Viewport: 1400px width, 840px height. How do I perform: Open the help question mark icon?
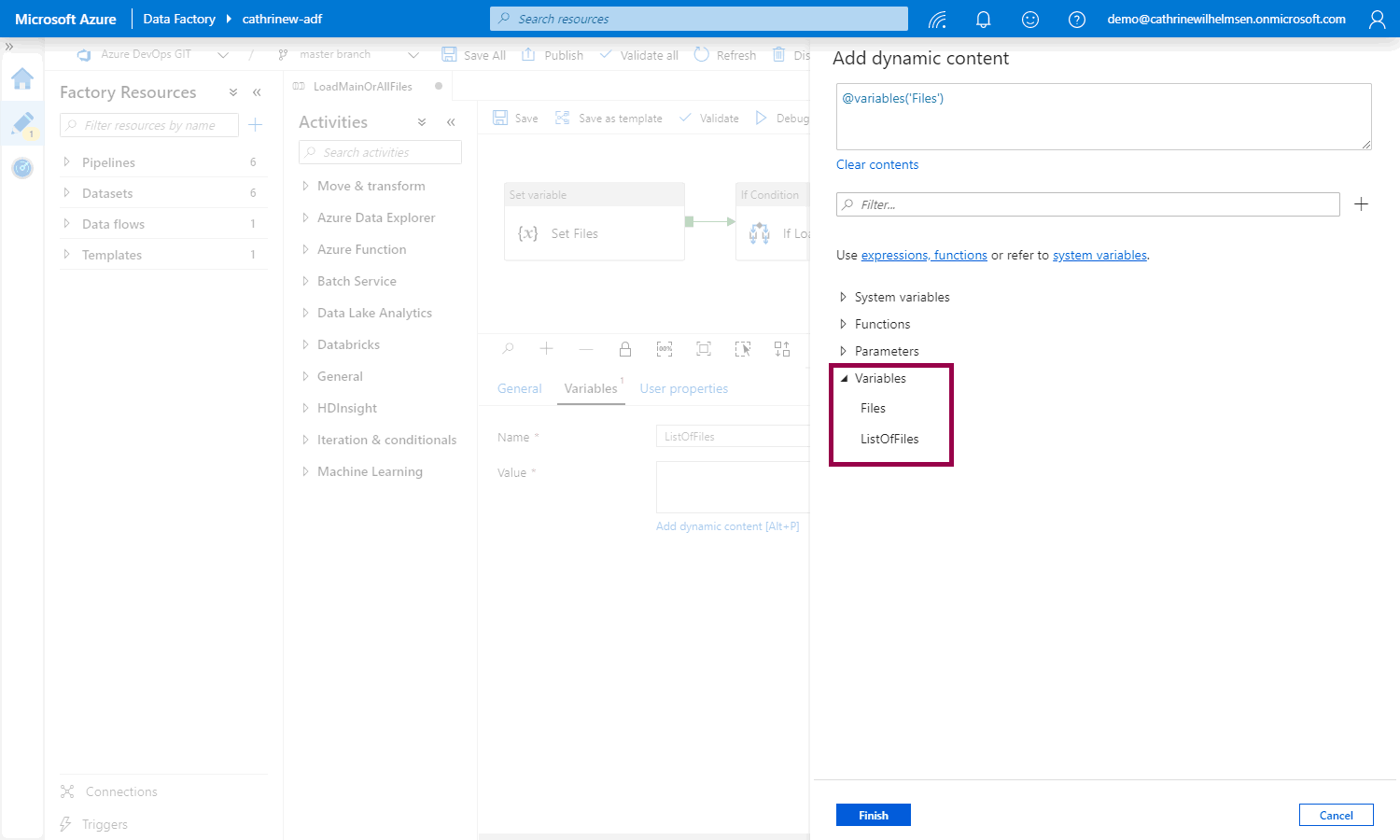tap(1077, 19)
